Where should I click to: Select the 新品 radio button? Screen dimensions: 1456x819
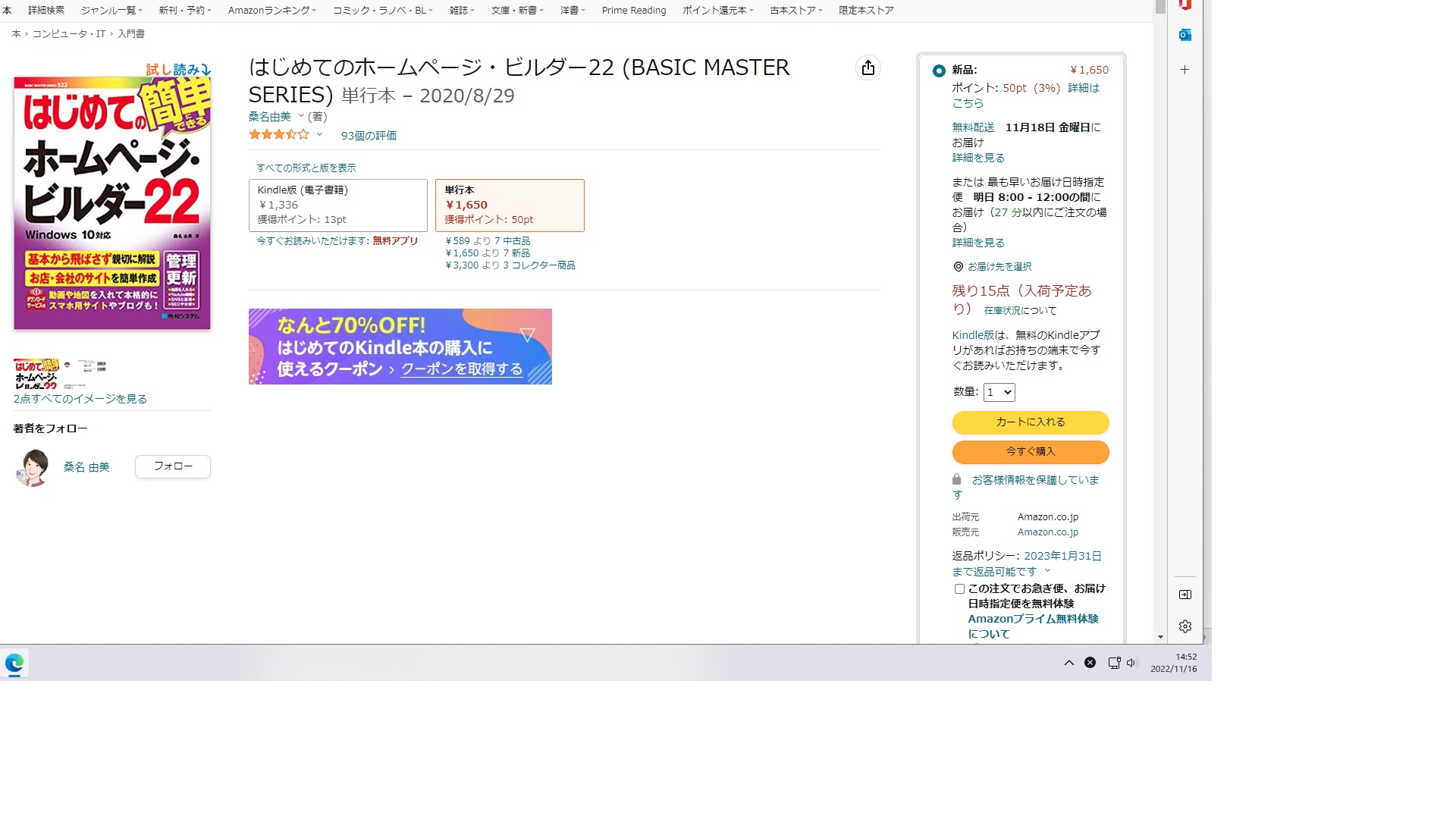(x=939, y=71)
